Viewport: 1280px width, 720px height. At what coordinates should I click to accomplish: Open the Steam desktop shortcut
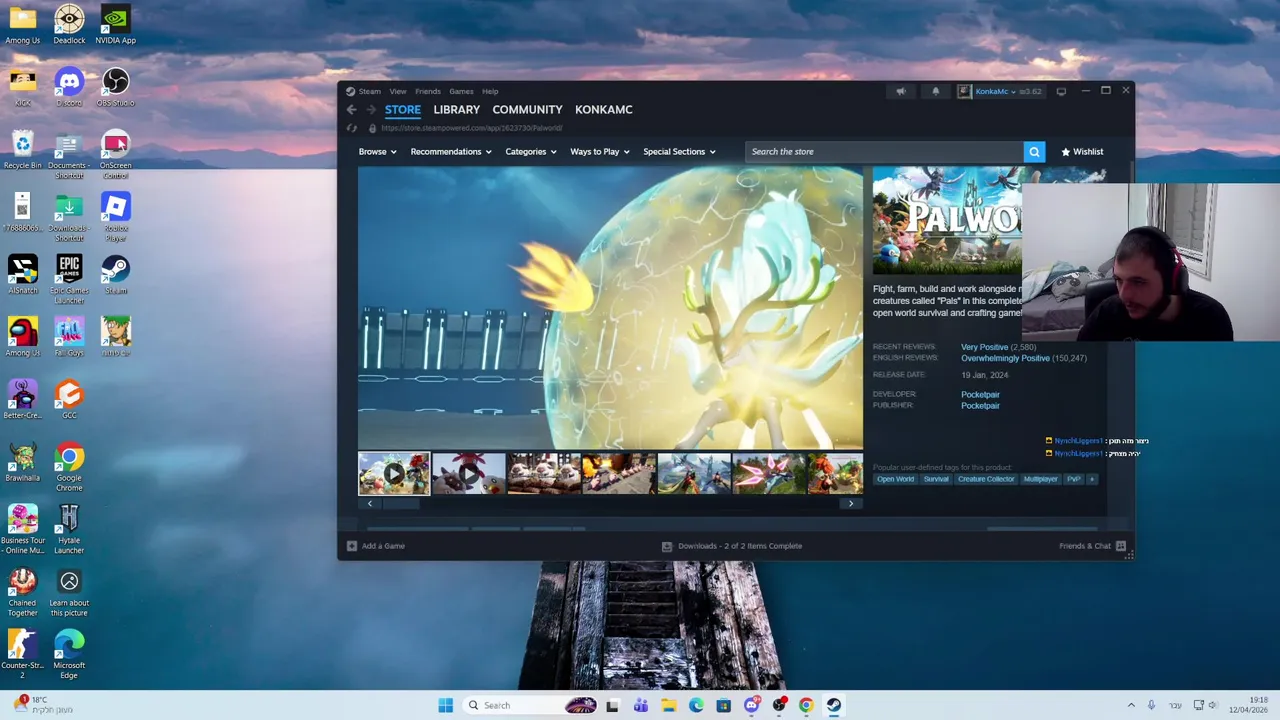(116, 274)
